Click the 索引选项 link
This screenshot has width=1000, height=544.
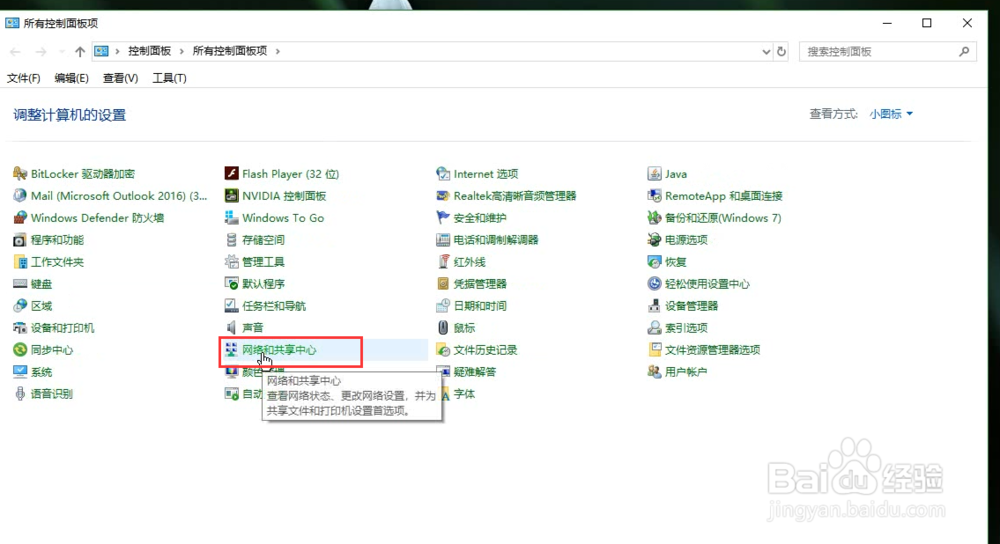point(686,328)
